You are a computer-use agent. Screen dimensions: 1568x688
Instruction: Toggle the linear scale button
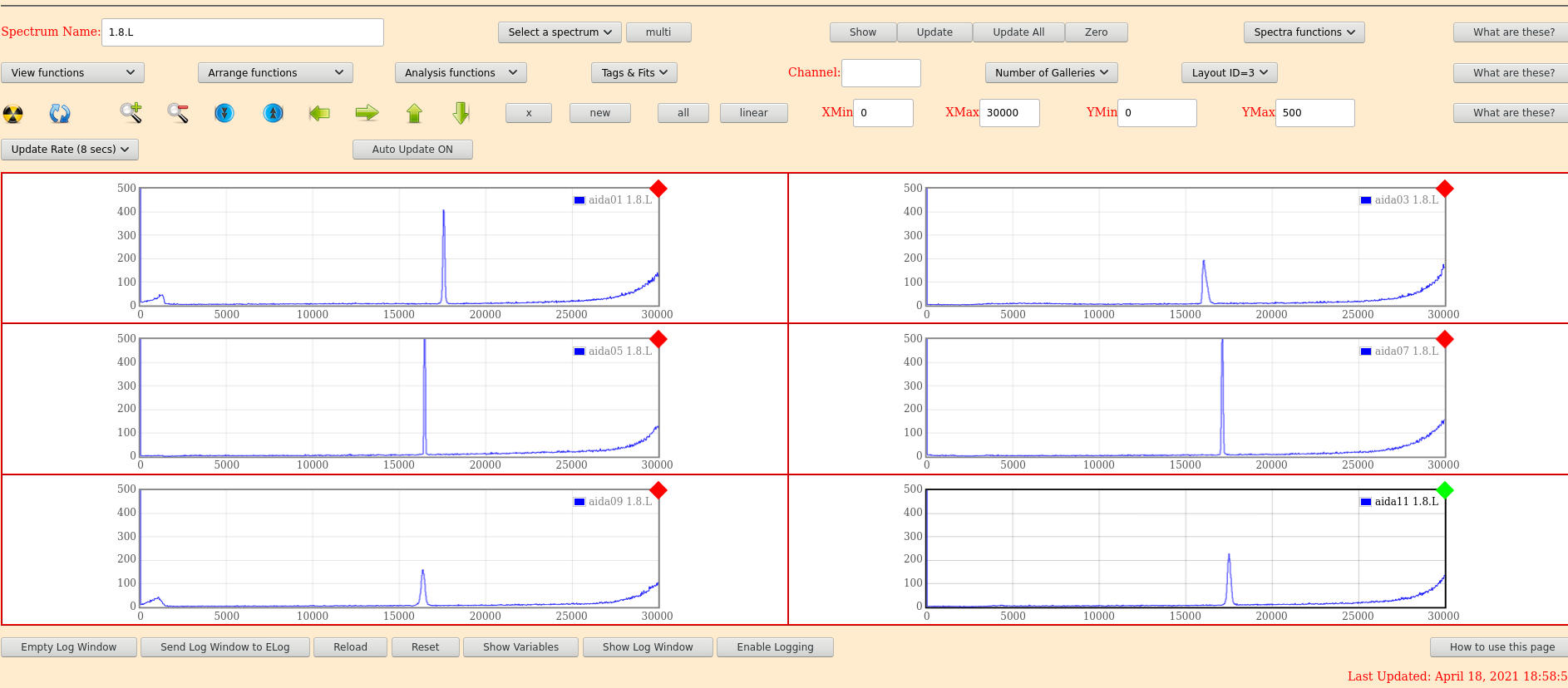click(754, 113)
